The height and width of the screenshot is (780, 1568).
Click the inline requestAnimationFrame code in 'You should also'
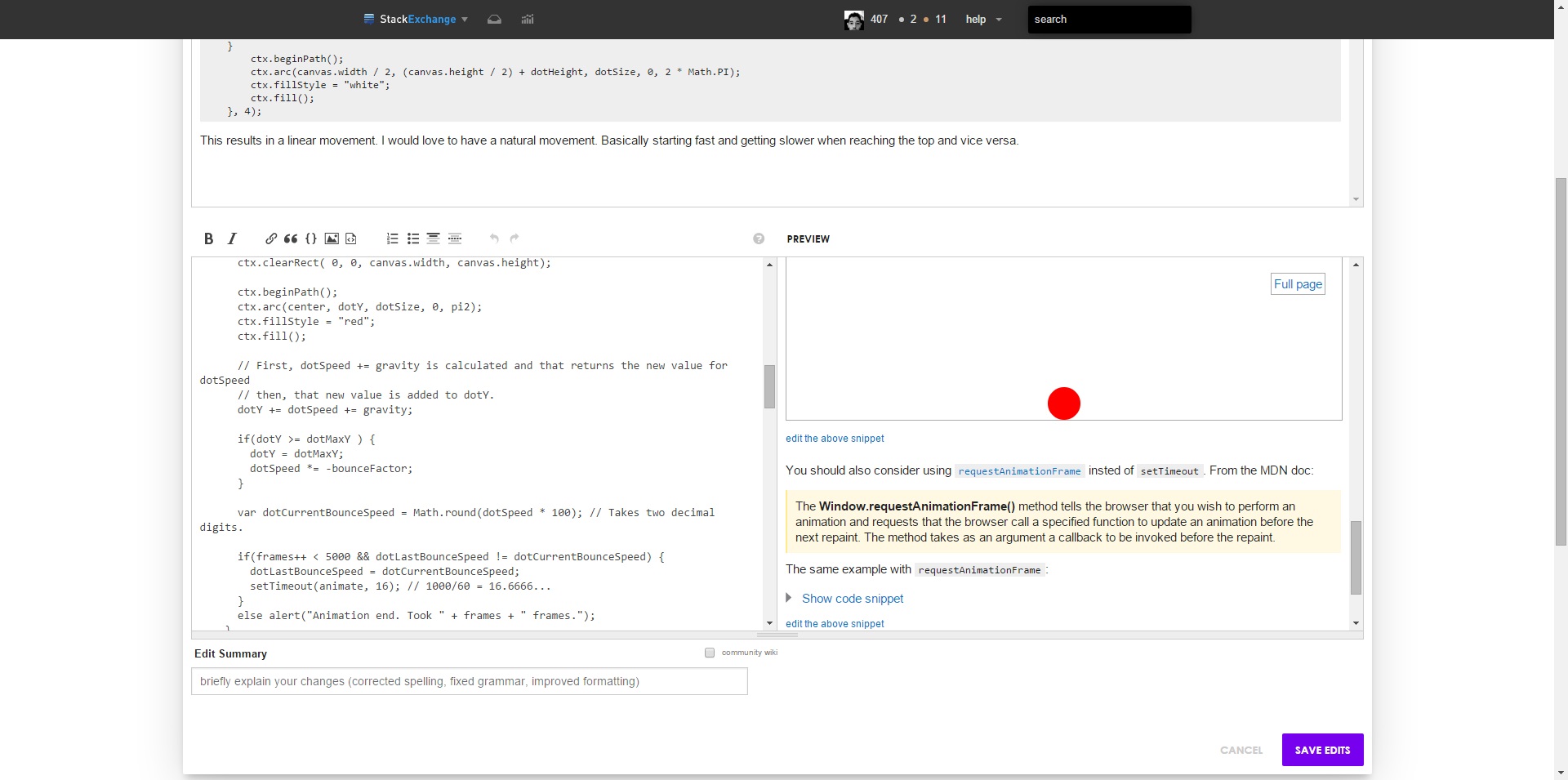[x=1019, y=471]
